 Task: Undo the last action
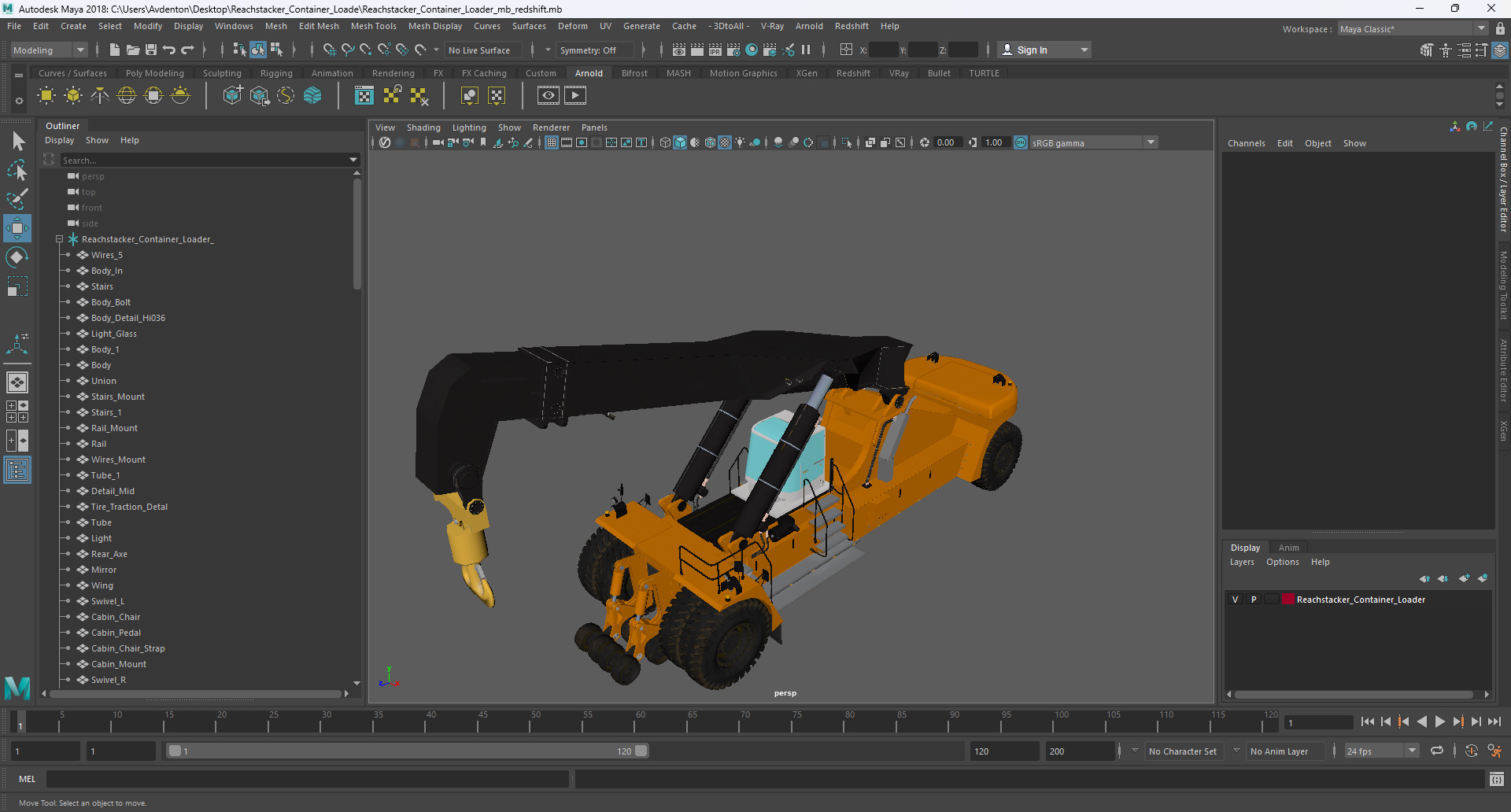click(x=169, y=50)
